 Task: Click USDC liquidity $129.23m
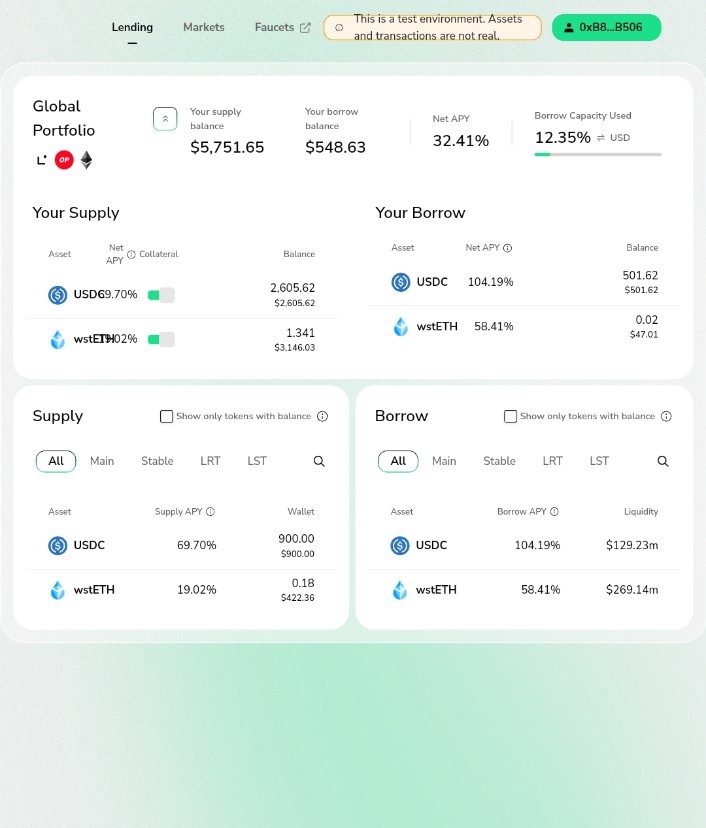point(632,545)
